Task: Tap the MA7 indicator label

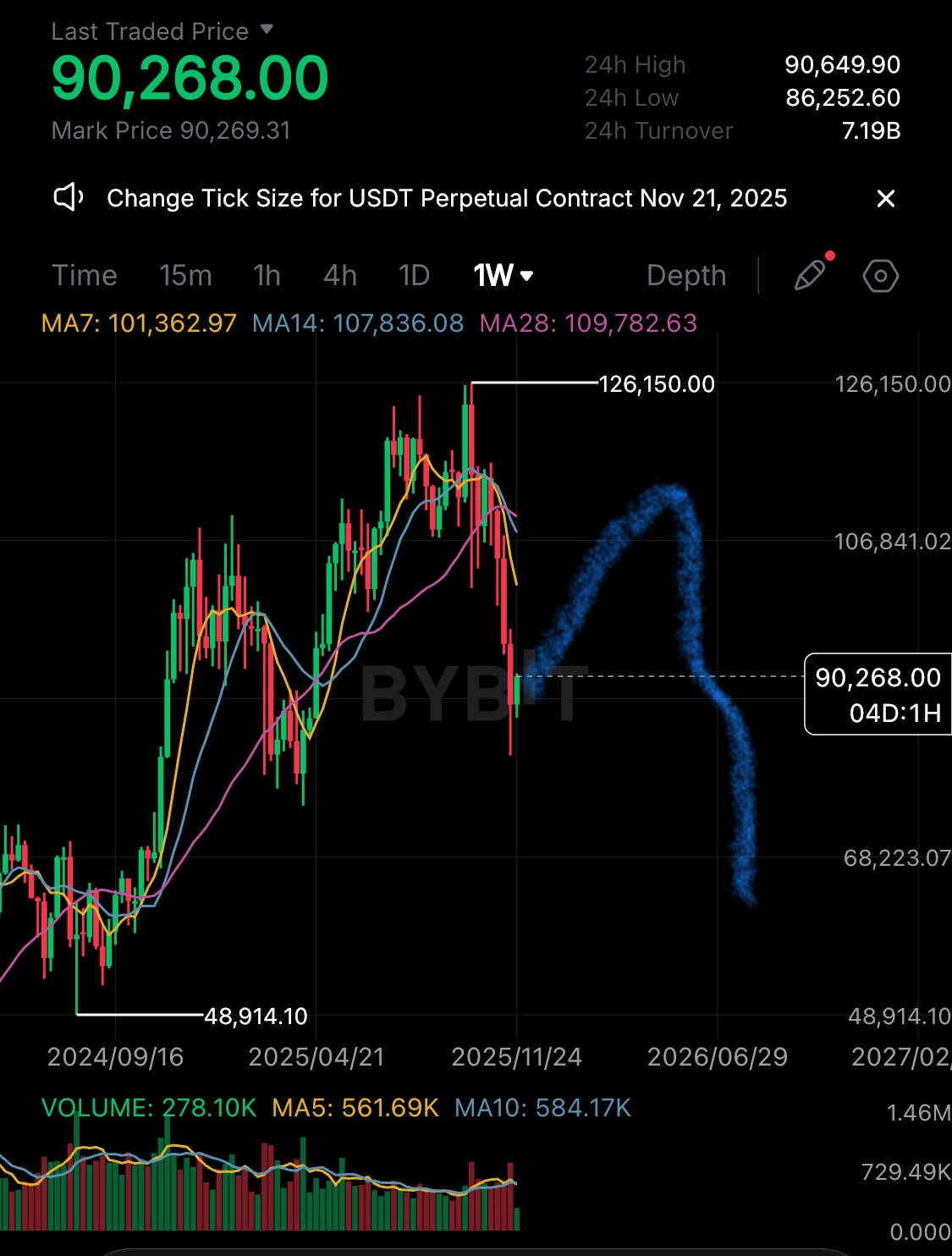Action: click(139, 323)
